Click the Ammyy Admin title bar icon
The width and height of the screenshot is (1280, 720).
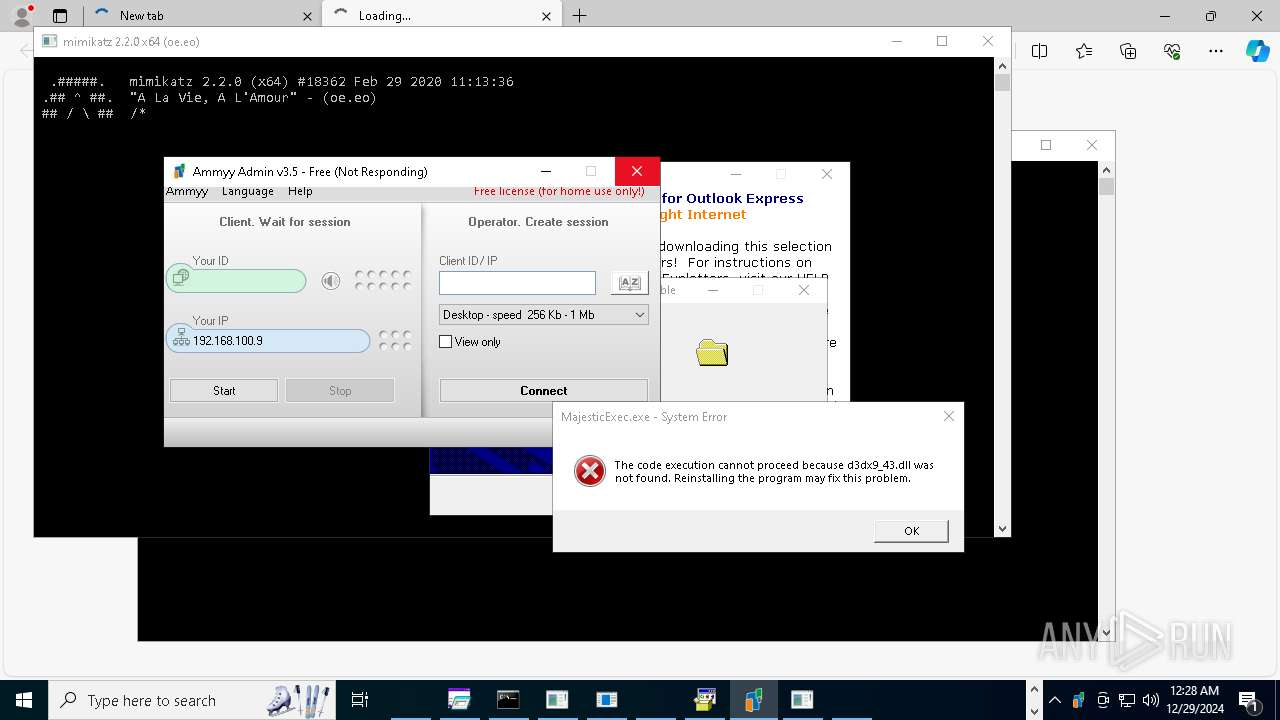180,171
